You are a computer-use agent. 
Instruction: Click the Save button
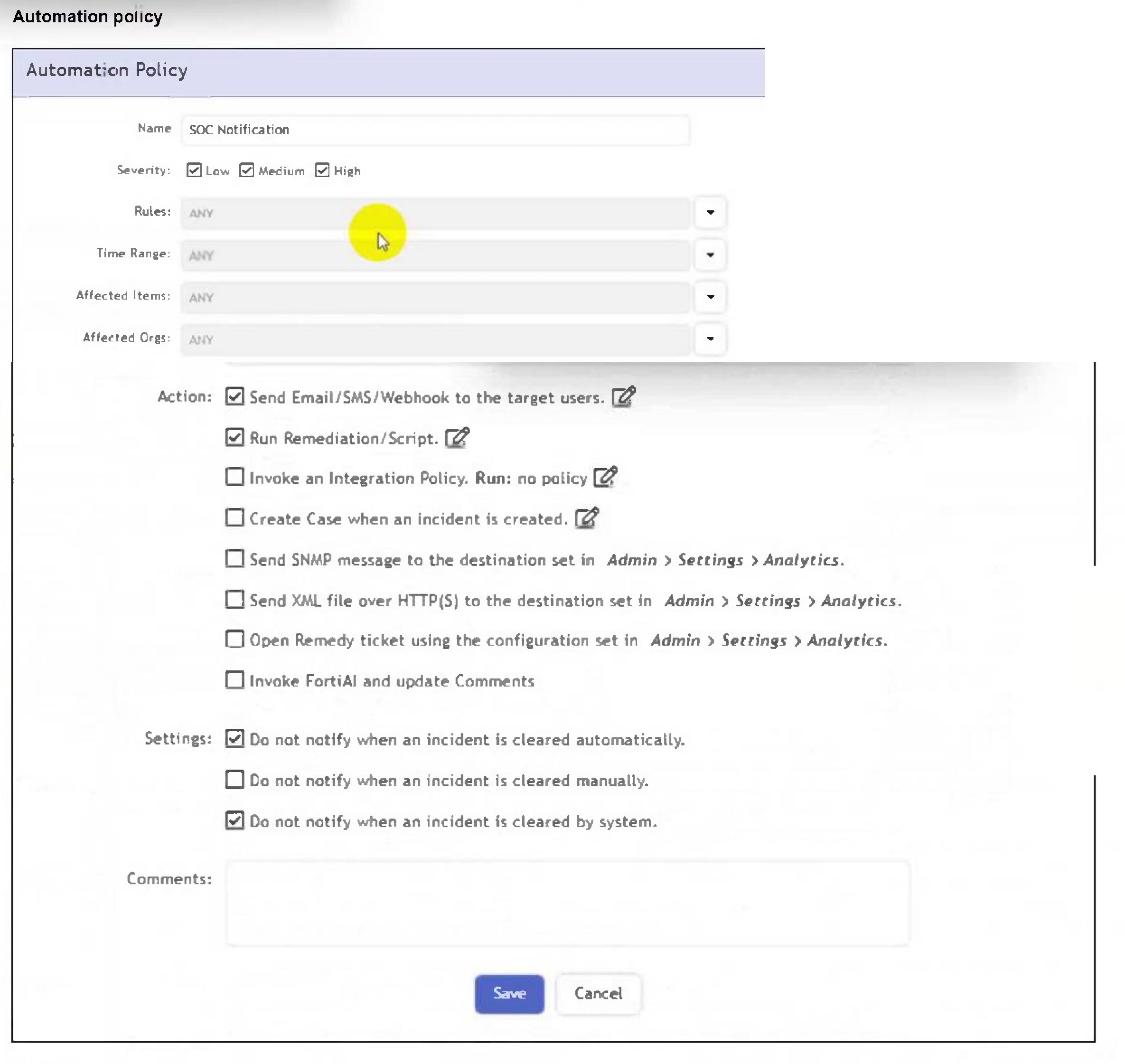point(509,993)
